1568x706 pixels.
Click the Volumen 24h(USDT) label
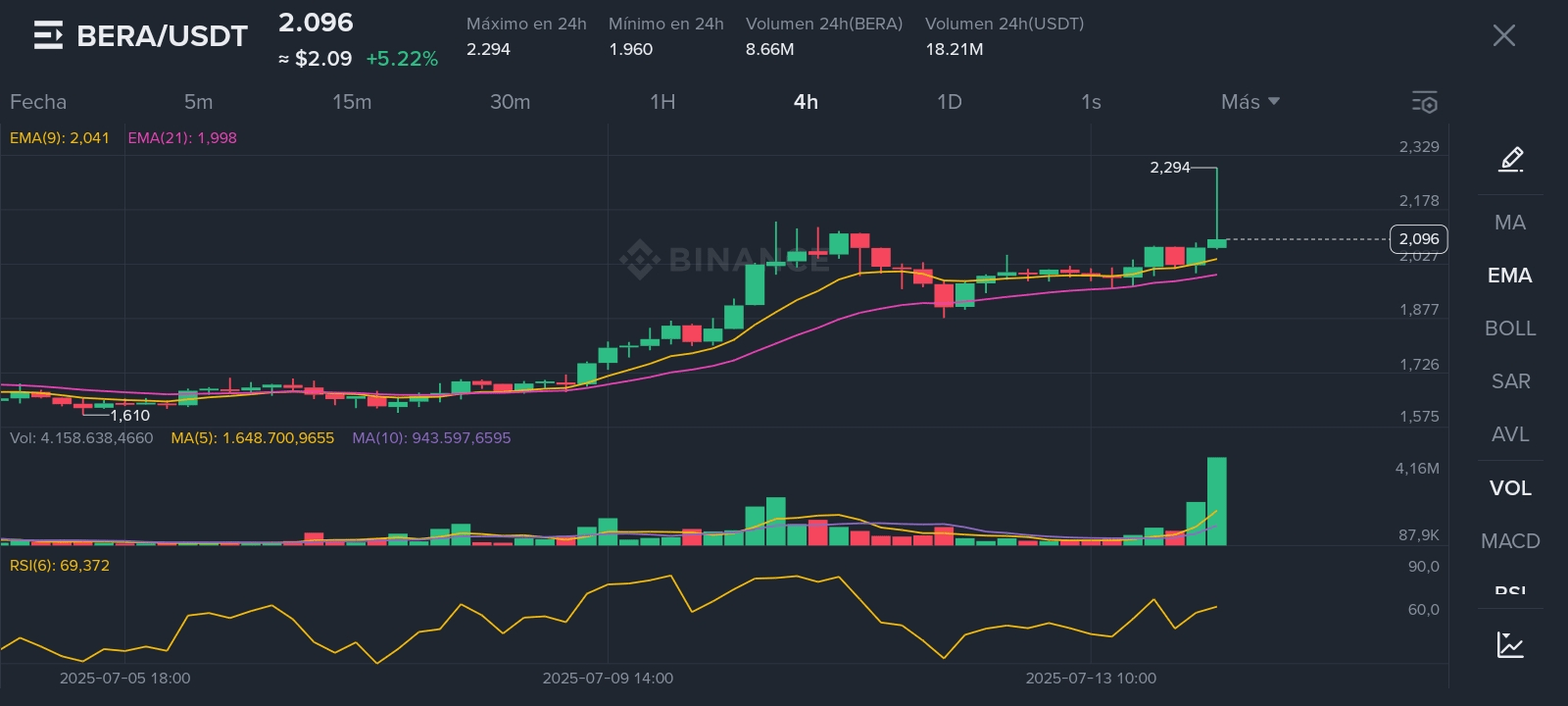[x=1004, y=24]
